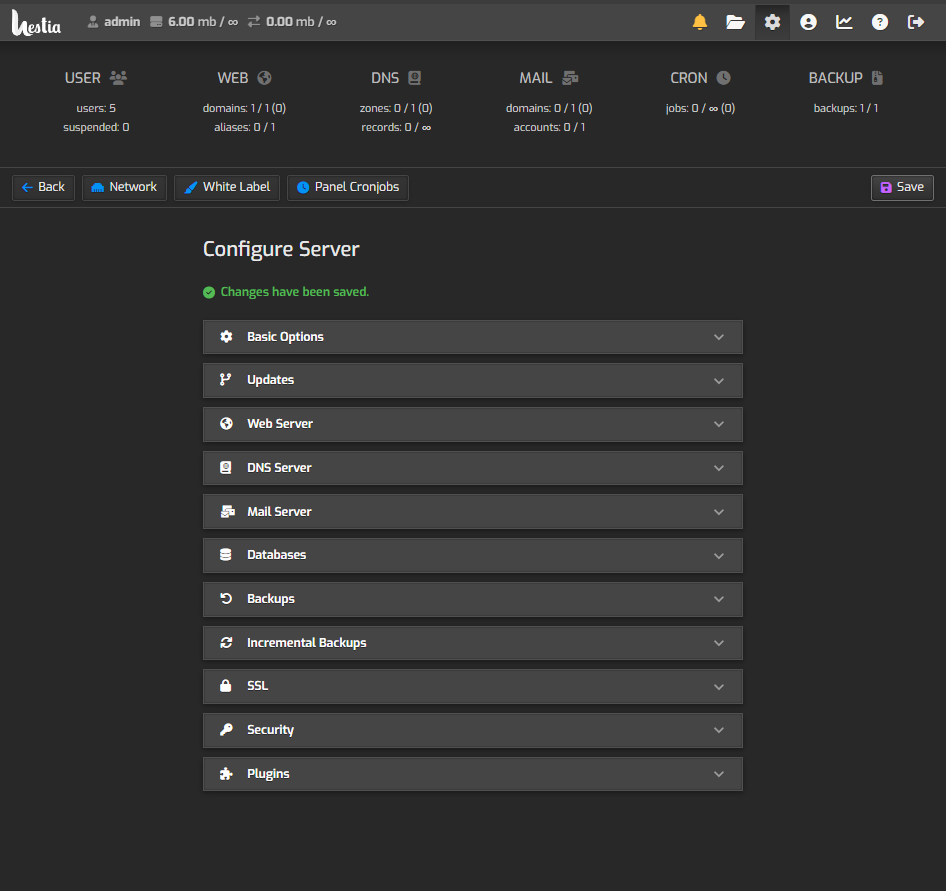Expand the Security section chevron
The height and width of the screenshot is (891, 946).
coord(719,730)
